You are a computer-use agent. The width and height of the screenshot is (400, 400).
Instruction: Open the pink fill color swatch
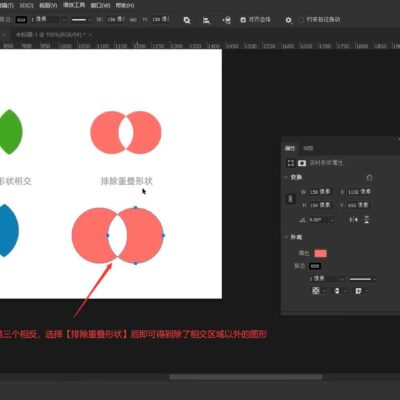click(321, 253)
